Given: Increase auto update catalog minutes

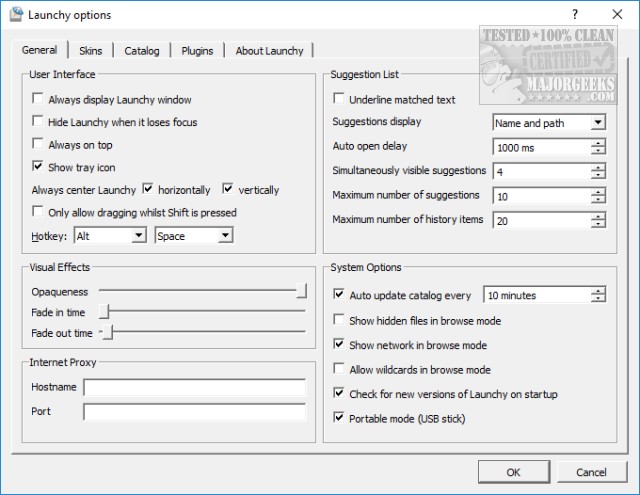Looking at the screenshot, I should pos(598,291).
